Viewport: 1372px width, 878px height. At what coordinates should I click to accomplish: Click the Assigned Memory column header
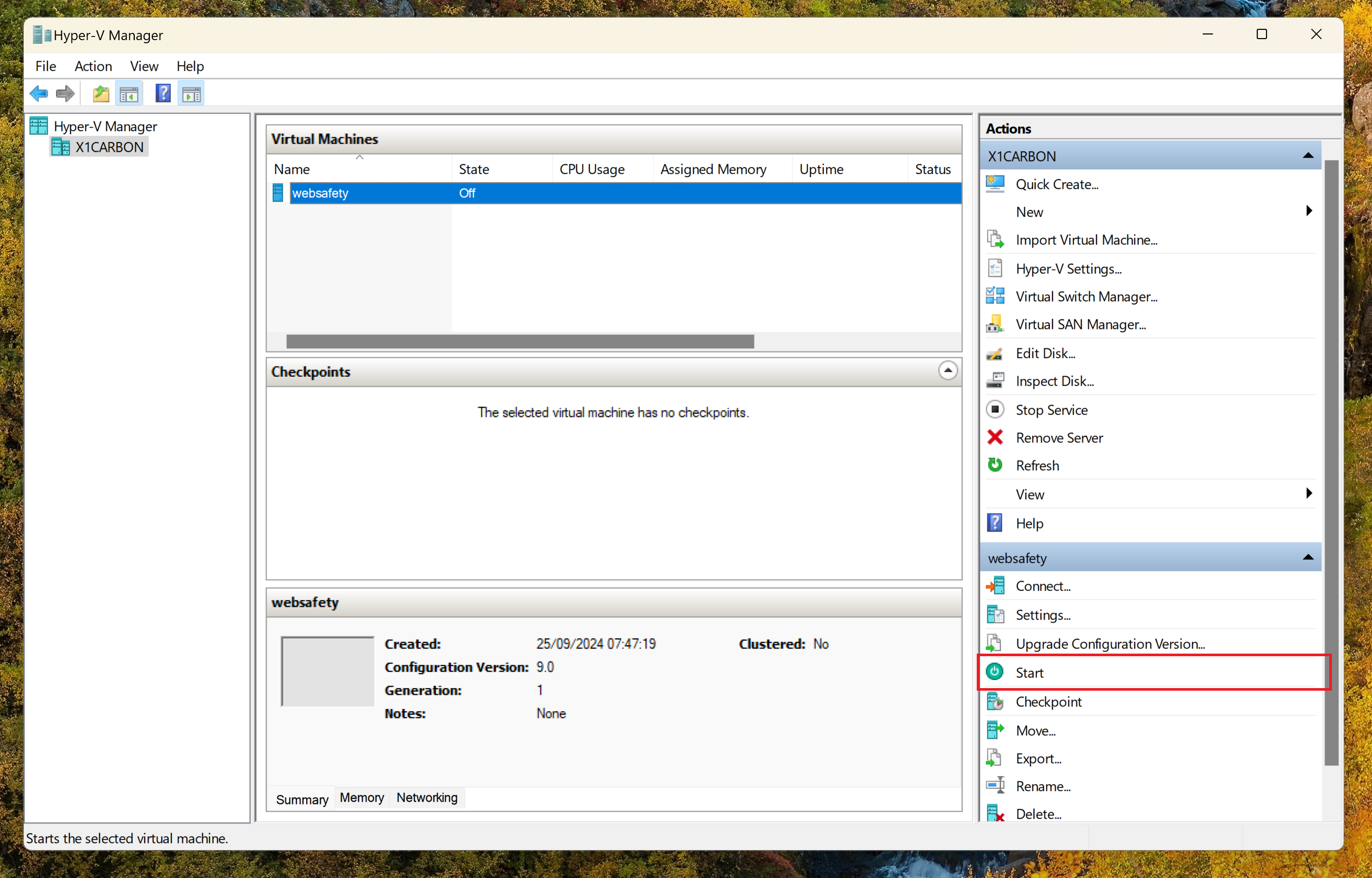point(722,169)
